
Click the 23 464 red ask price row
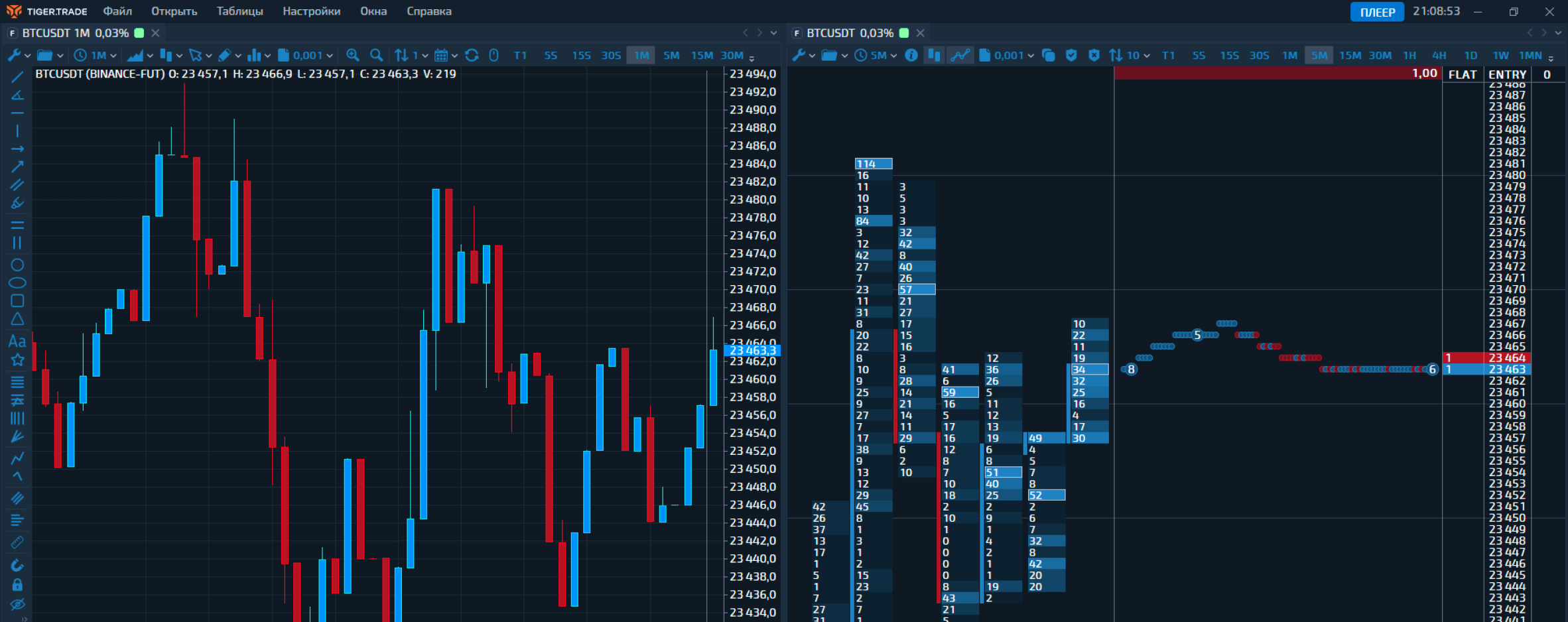pos(1506,358)
